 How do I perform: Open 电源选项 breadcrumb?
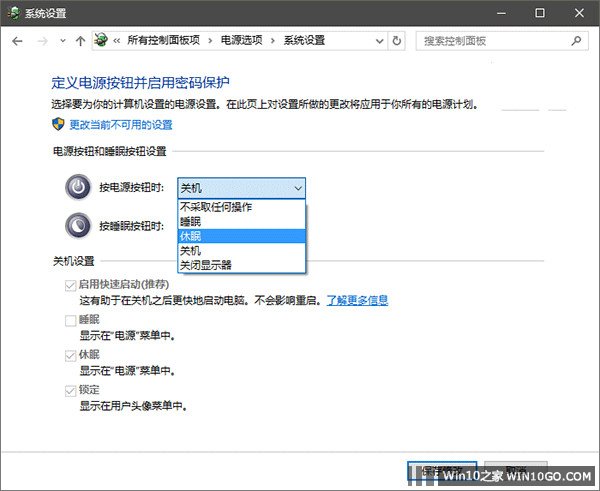(241, 40)
